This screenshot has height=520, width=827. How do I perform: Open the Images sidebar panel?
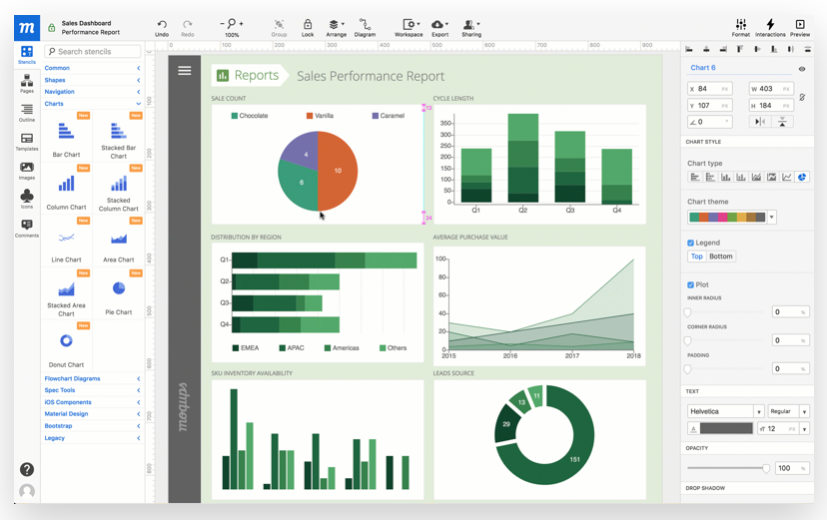(x=27, y=170)
